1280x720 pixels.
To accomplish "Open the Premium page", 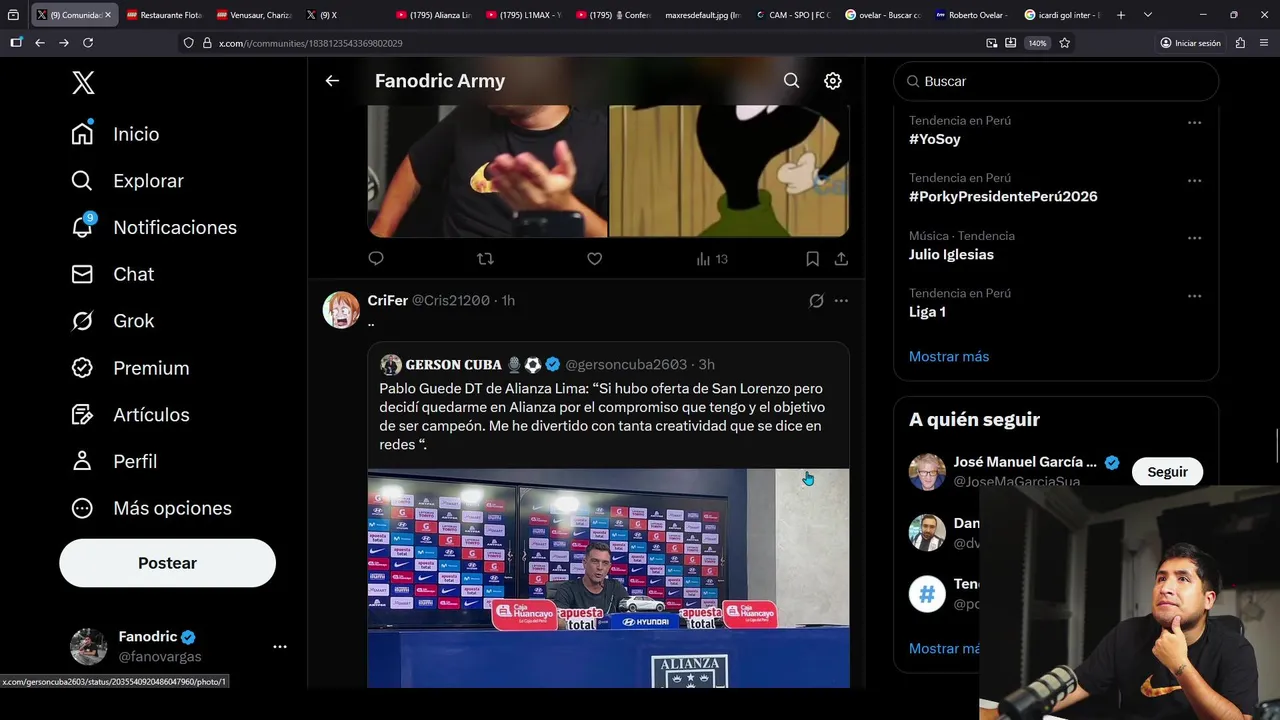I will [x=130, y=368].
